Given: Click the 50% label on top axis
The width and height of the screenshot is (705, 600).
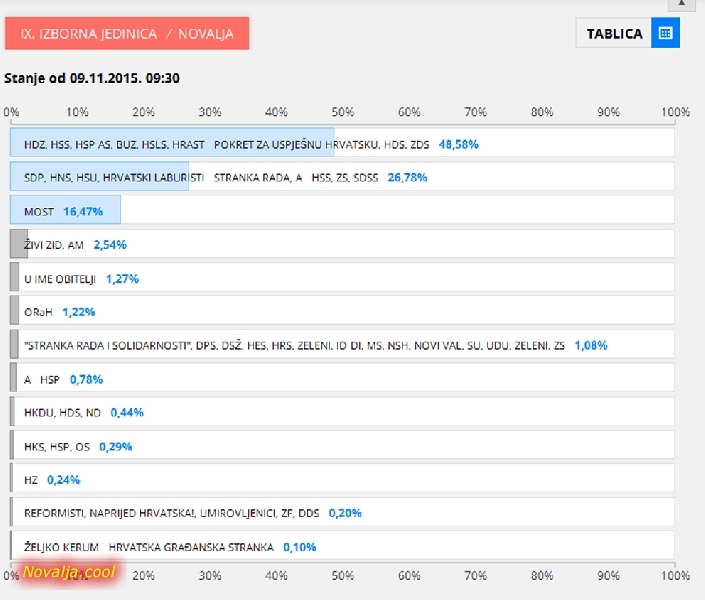Looking at the screenshot, I should click(343, 112).
